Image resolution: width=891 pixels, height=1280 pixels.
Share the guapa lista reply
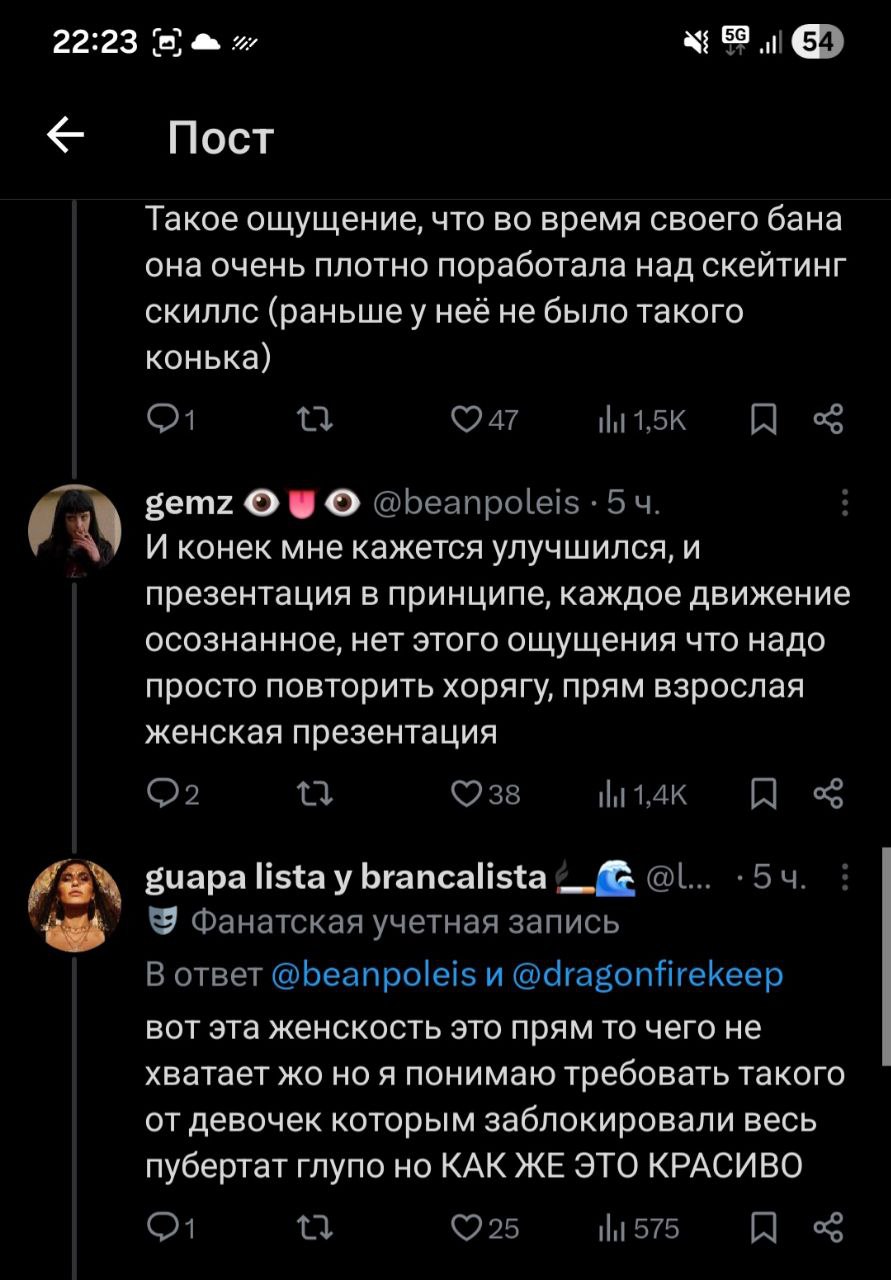(x=828, y=1228)
